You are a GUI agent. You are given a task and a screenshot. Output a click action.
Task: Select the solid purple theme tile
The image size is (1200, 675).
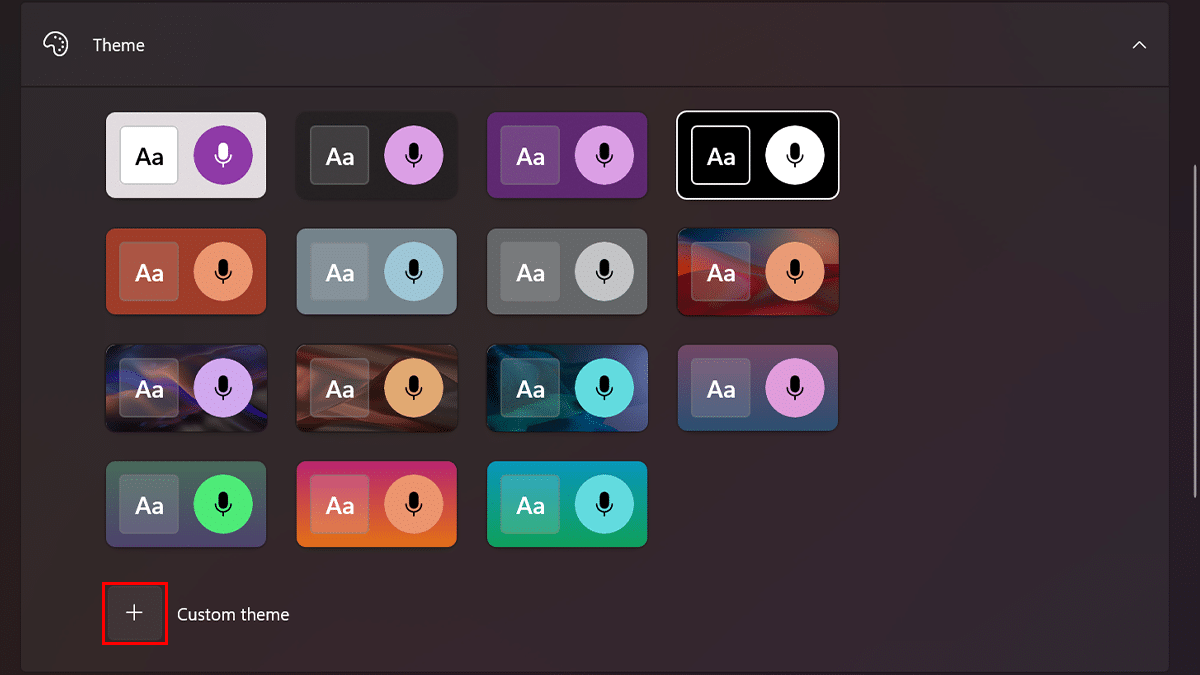[567, 155]
